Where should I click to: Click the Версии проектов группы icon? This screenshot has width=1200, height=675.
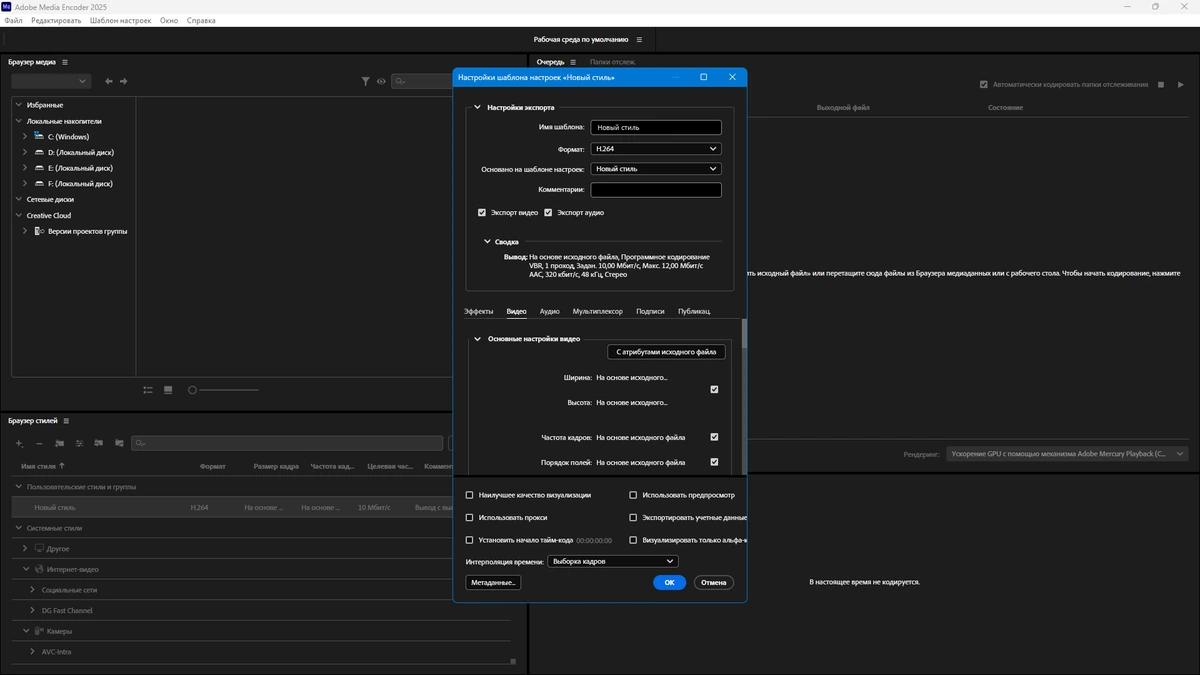(x=39, y=231)
